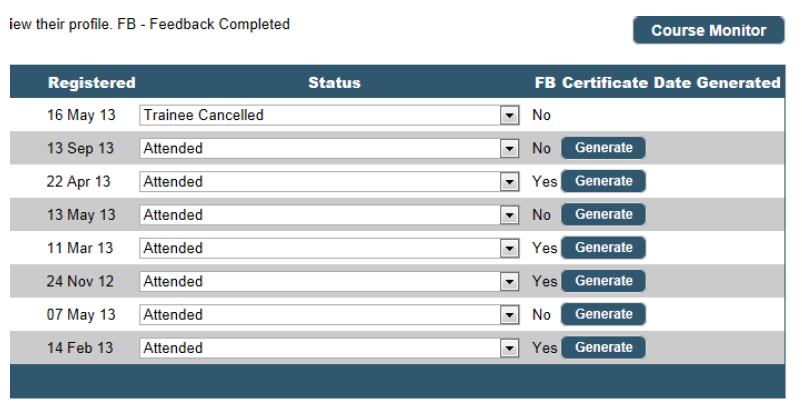The width and height of the screenshot is (802, 414).
Task: Click the Registered column header
Action: (x=91, y=83)
